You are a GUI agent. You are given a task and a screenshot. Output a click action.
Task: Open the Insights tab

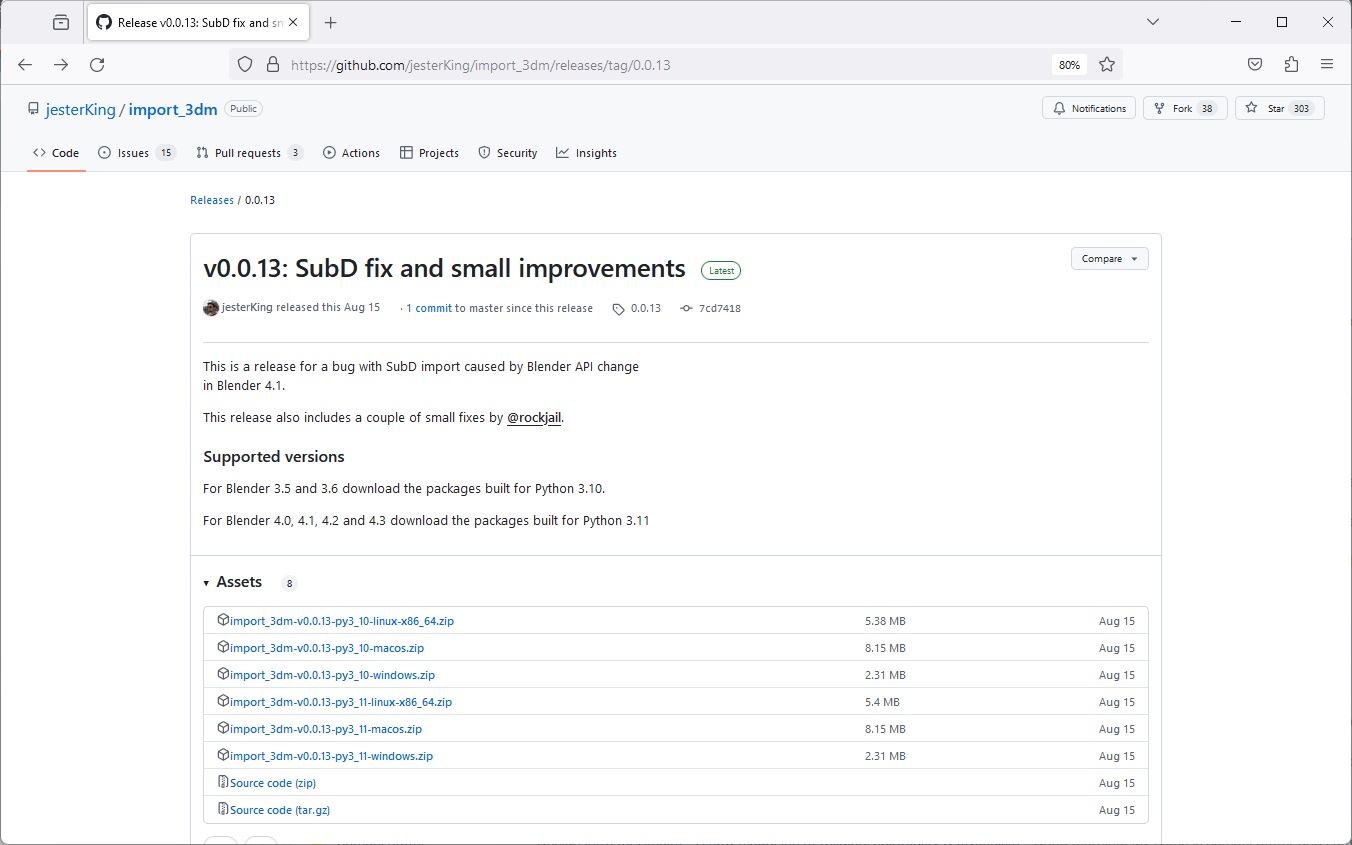pyautogui.click(x=586, y=153)
